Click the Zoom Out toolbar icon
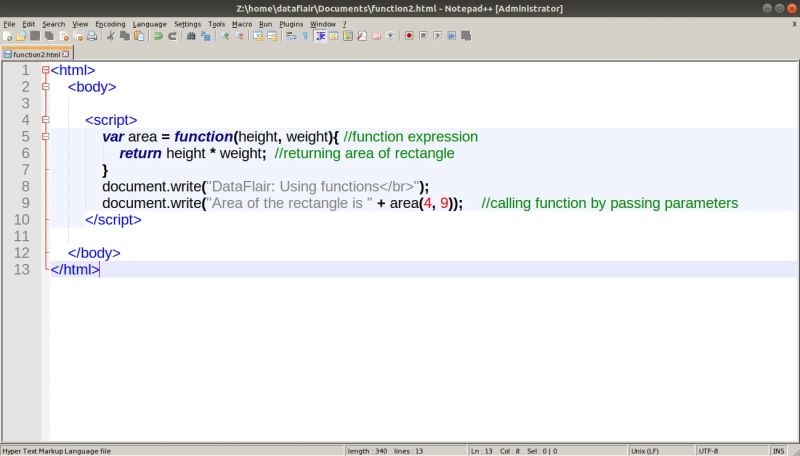Screen dimensions: 800x456 pos(239,36)
